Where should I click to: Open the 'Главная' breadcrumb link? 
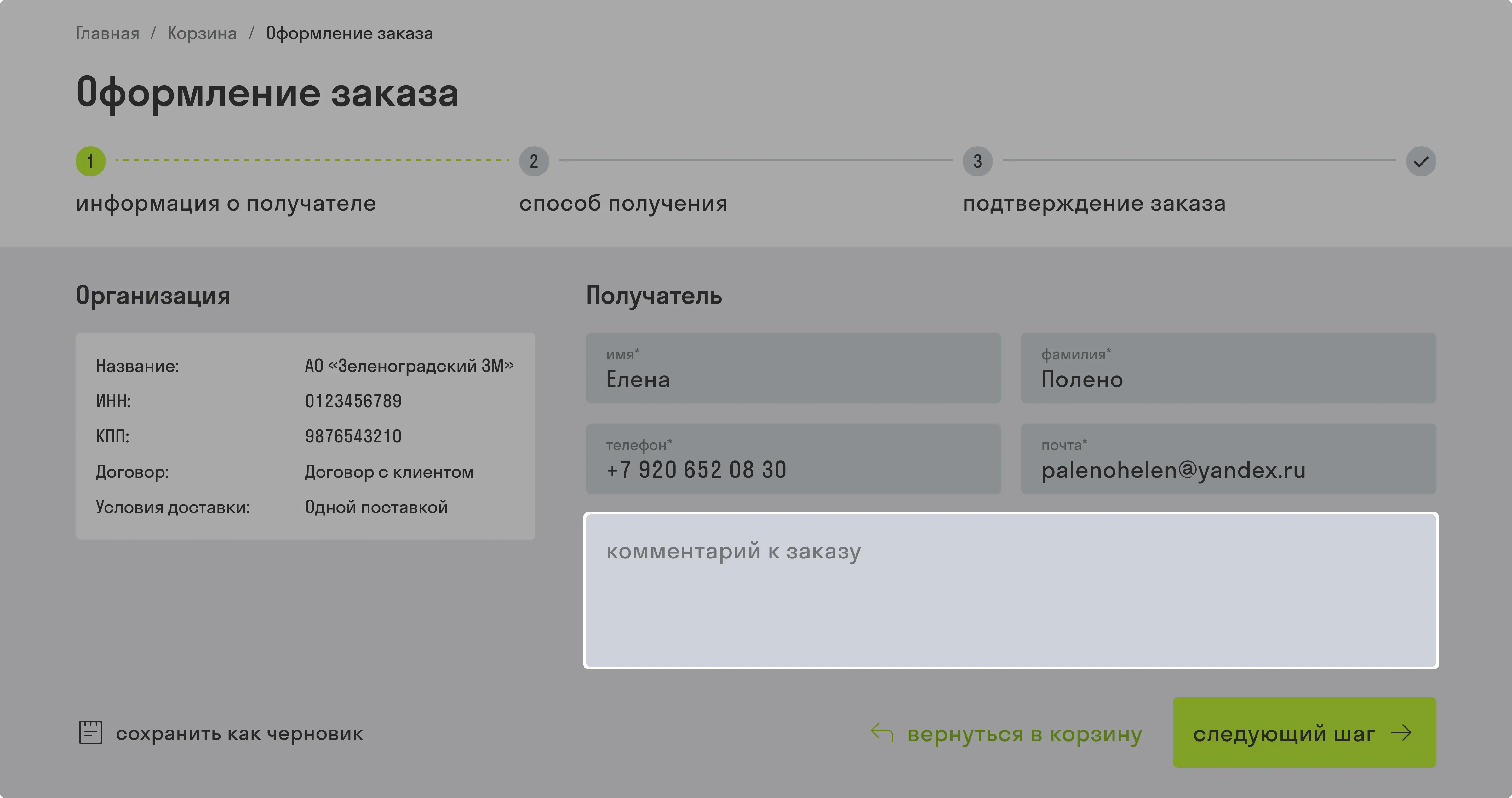coord(107,33)
